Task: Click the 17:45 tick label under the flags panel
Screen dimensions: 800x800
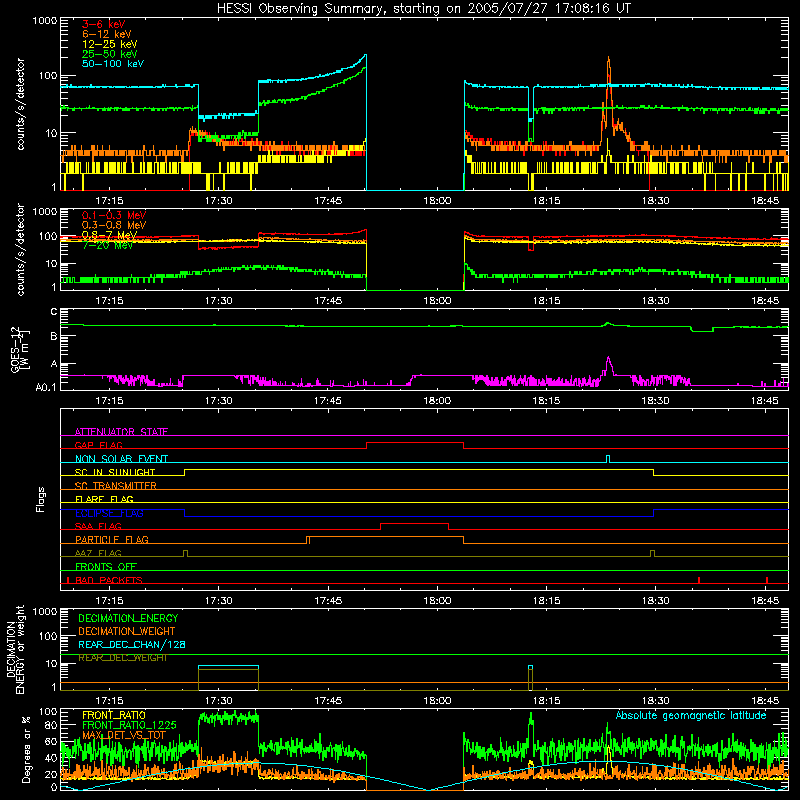Action: click(328, 601)
